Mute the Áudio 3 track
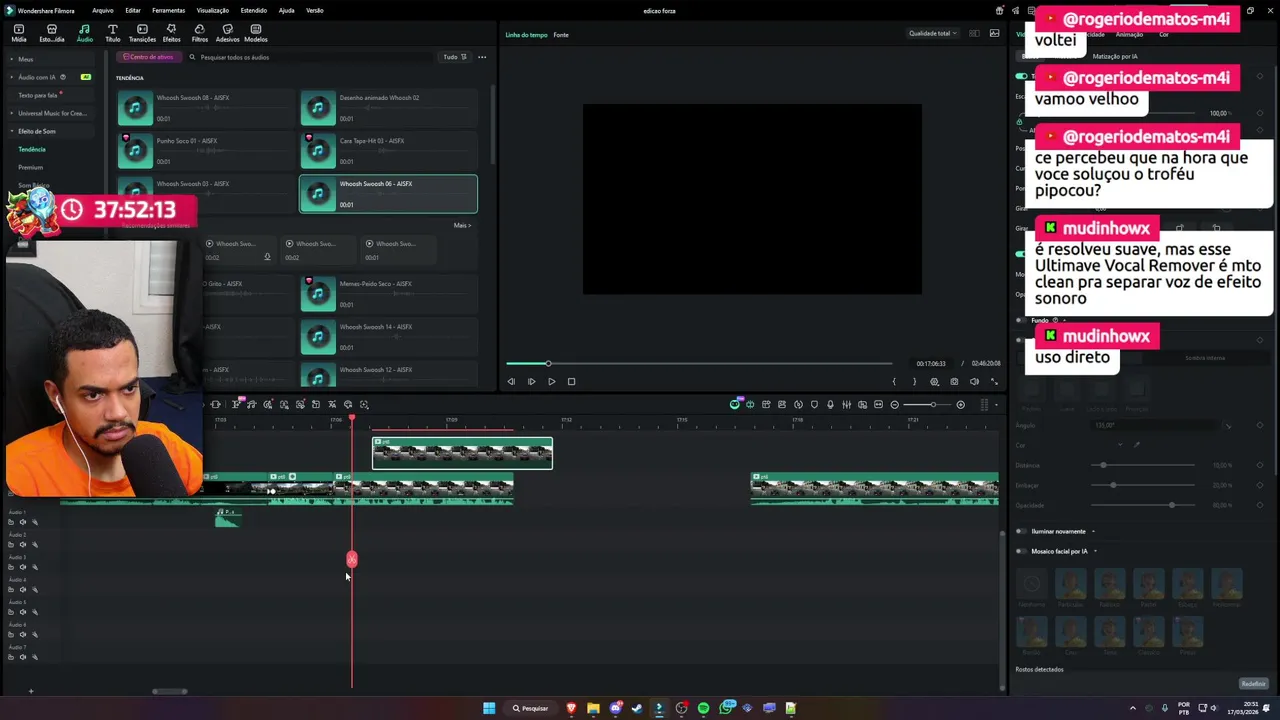Screen dimensions: 1280x720 point(23,567)
